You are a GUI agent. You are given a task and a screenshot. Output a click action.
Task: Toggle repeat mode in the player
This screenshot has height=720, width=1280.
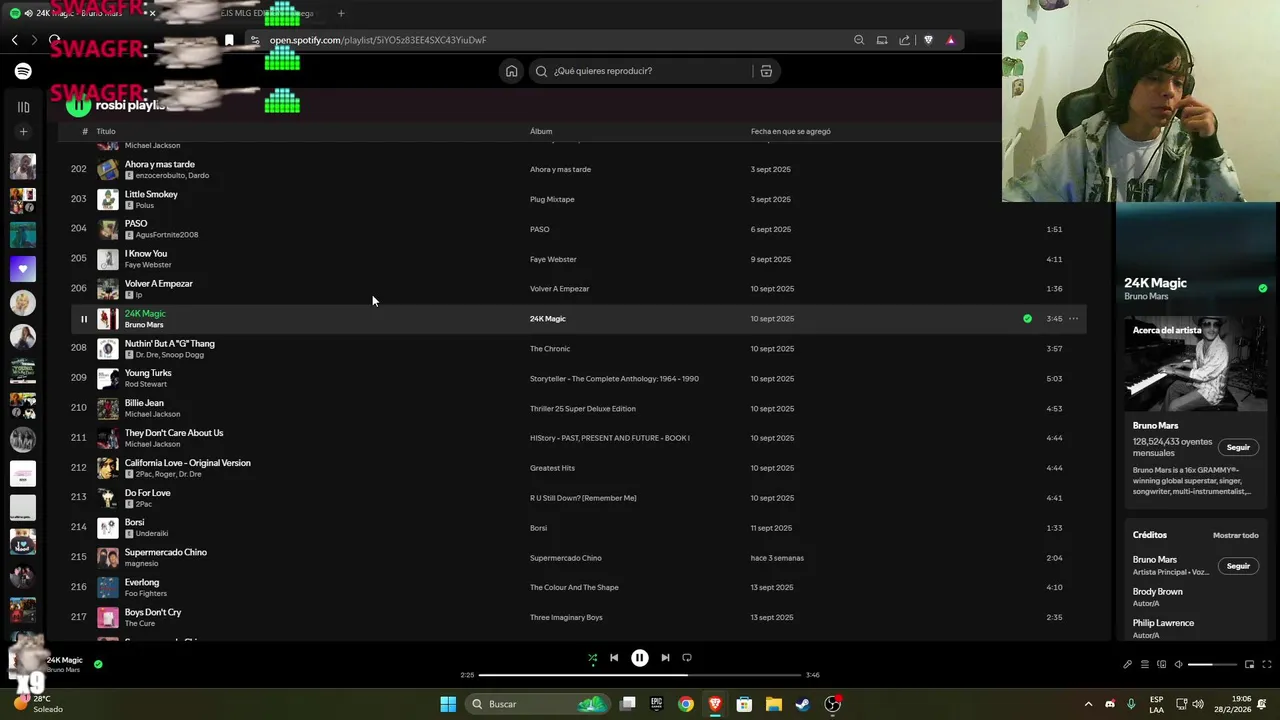687,658
